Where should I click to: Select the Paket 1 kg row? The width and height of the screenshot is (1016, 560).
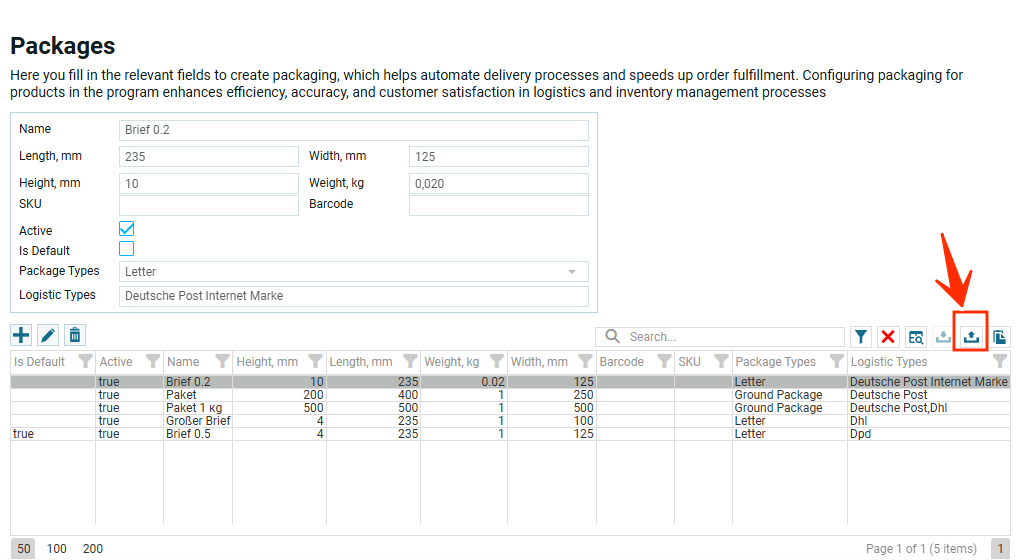(x=195, y=408)
